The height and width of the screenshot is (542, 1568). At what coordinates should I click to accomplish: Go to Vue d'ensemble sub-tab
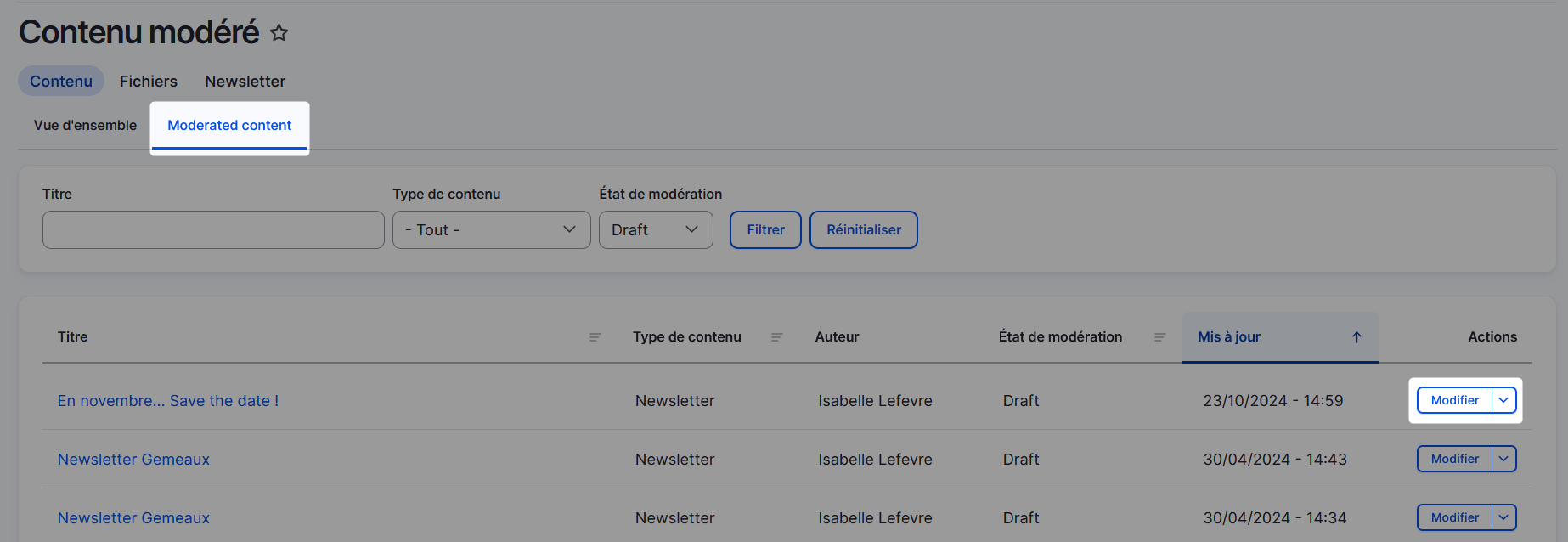tap(85, 126)
